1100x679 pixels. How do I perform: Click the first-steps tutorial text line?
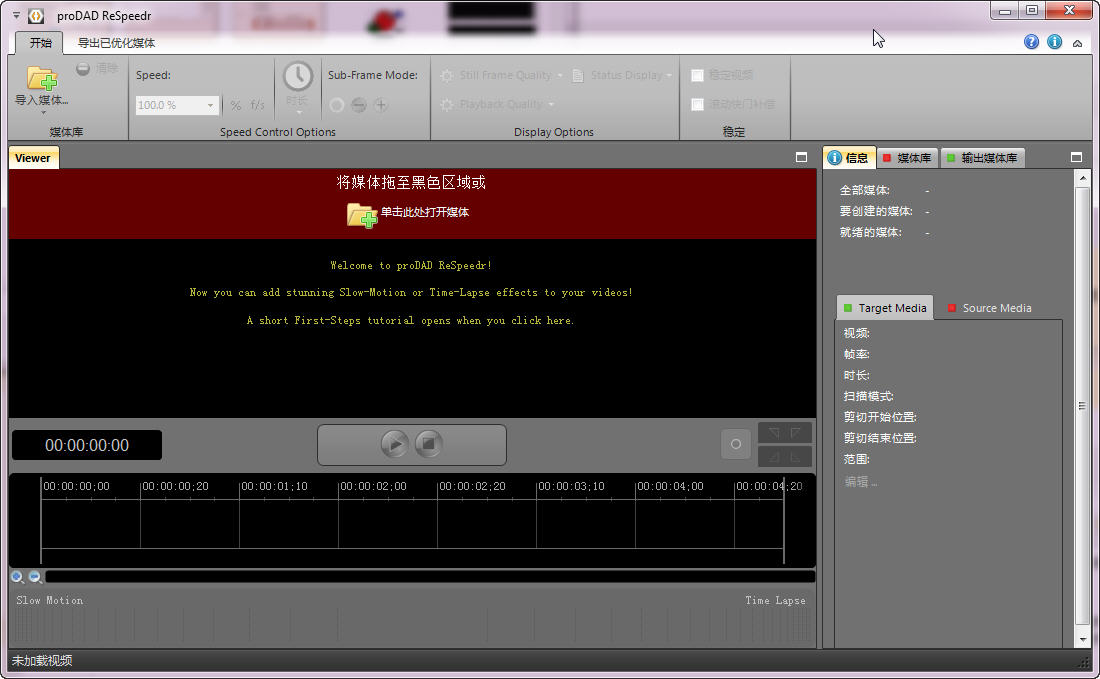coord(410,321)
